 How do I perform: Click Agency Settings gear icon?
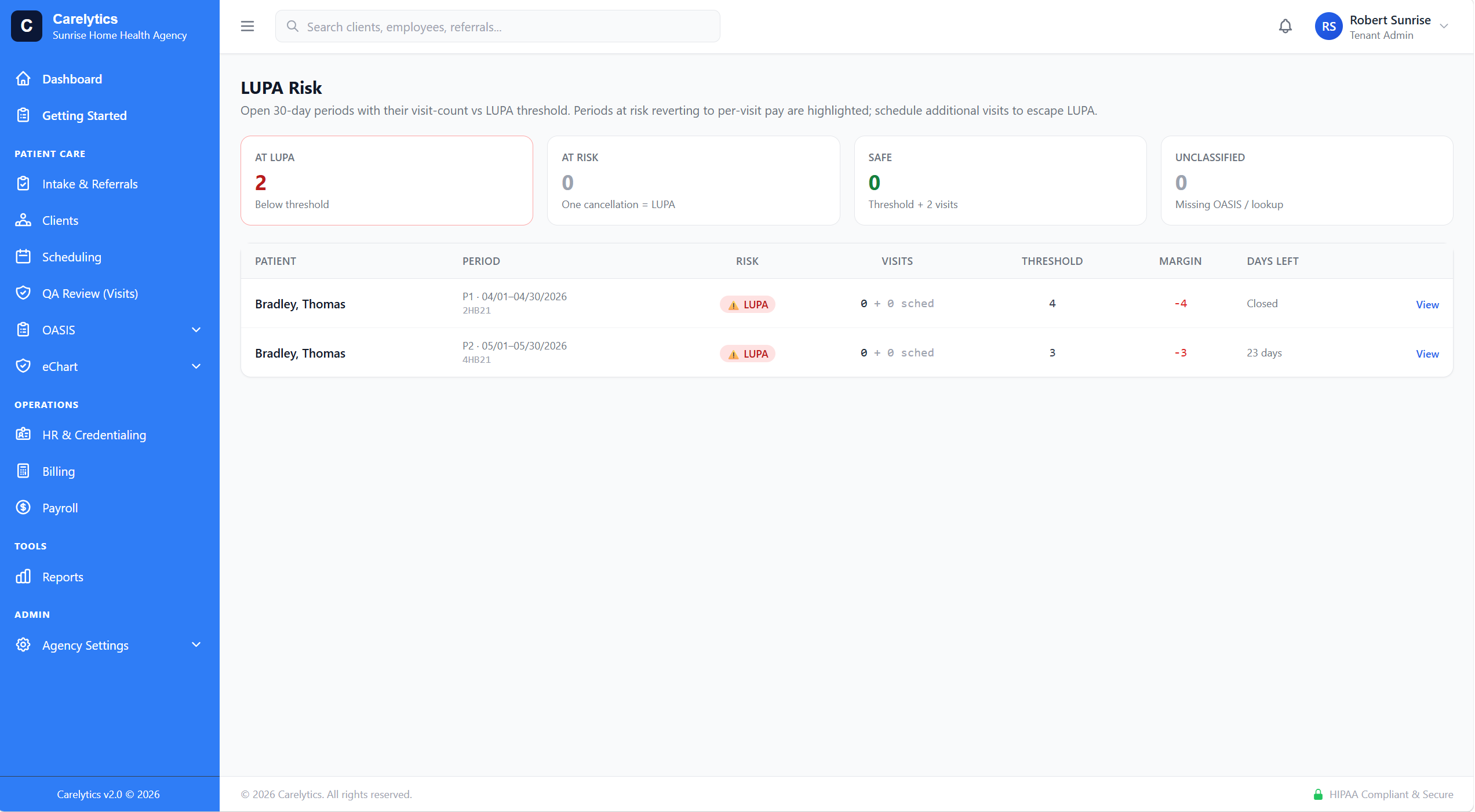point(23,645)
